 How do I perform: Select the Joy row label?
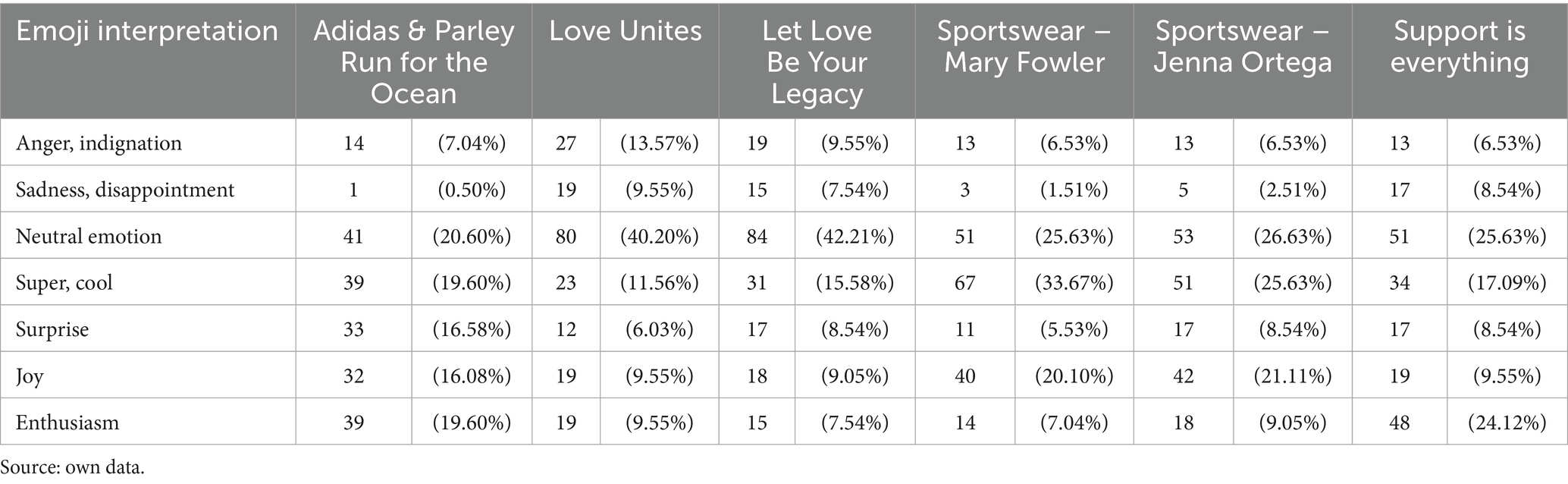30,376
